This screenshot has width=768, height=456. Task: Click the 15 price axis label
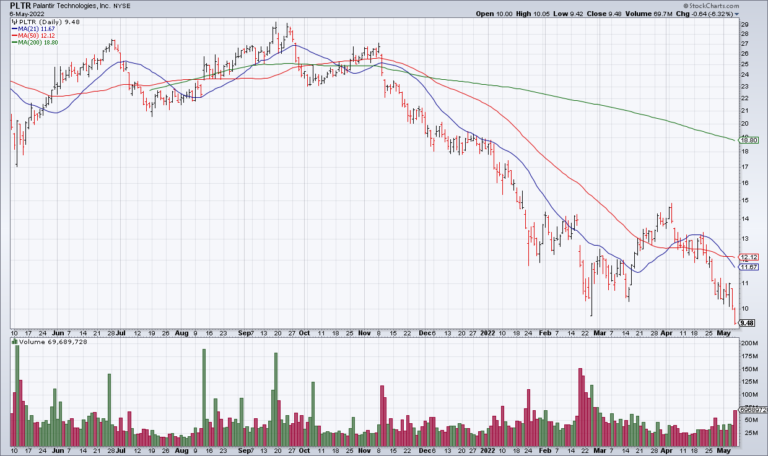(x=744, y=200)
